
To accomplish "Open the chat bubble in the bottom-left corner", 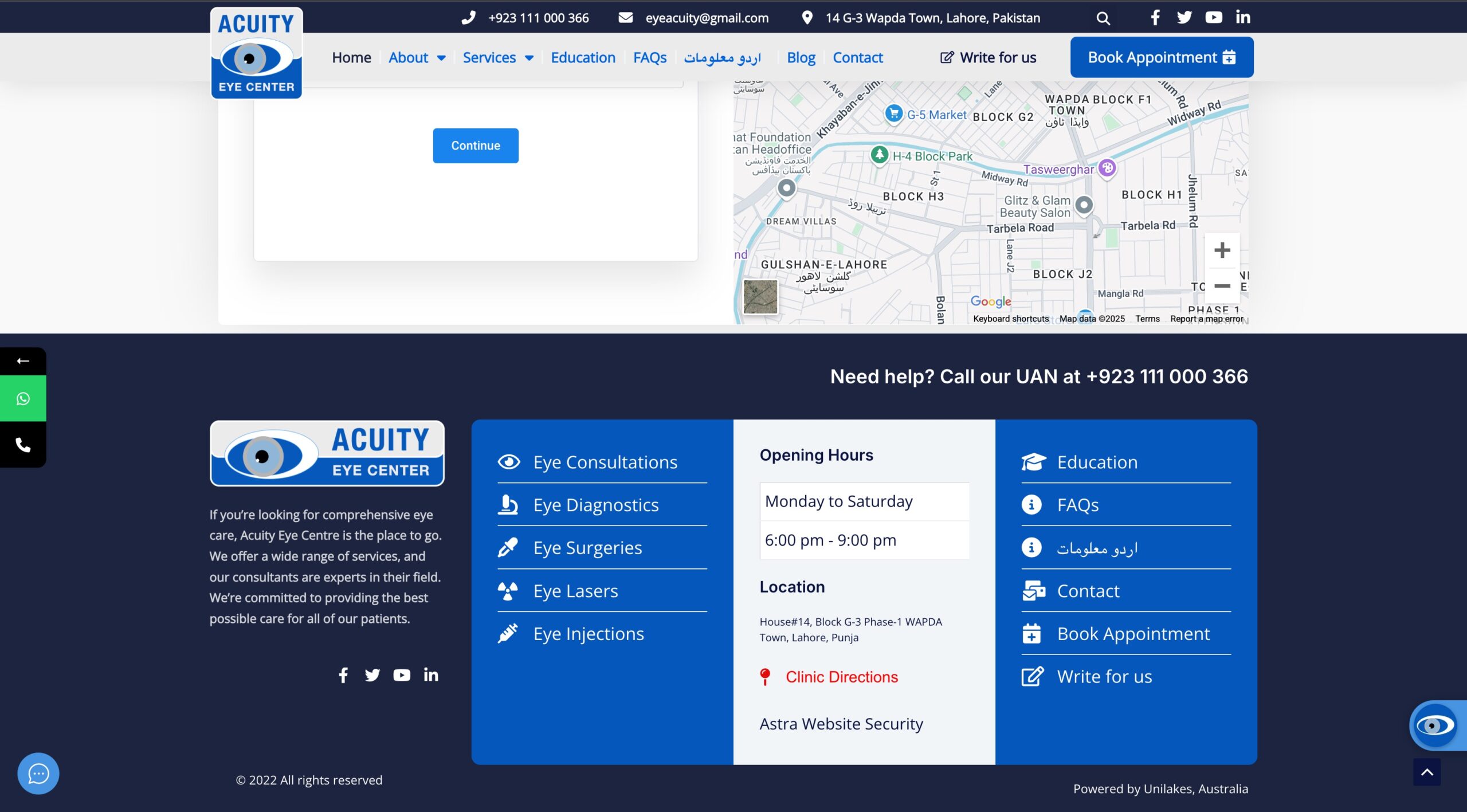I will click(x=37, y=773).
